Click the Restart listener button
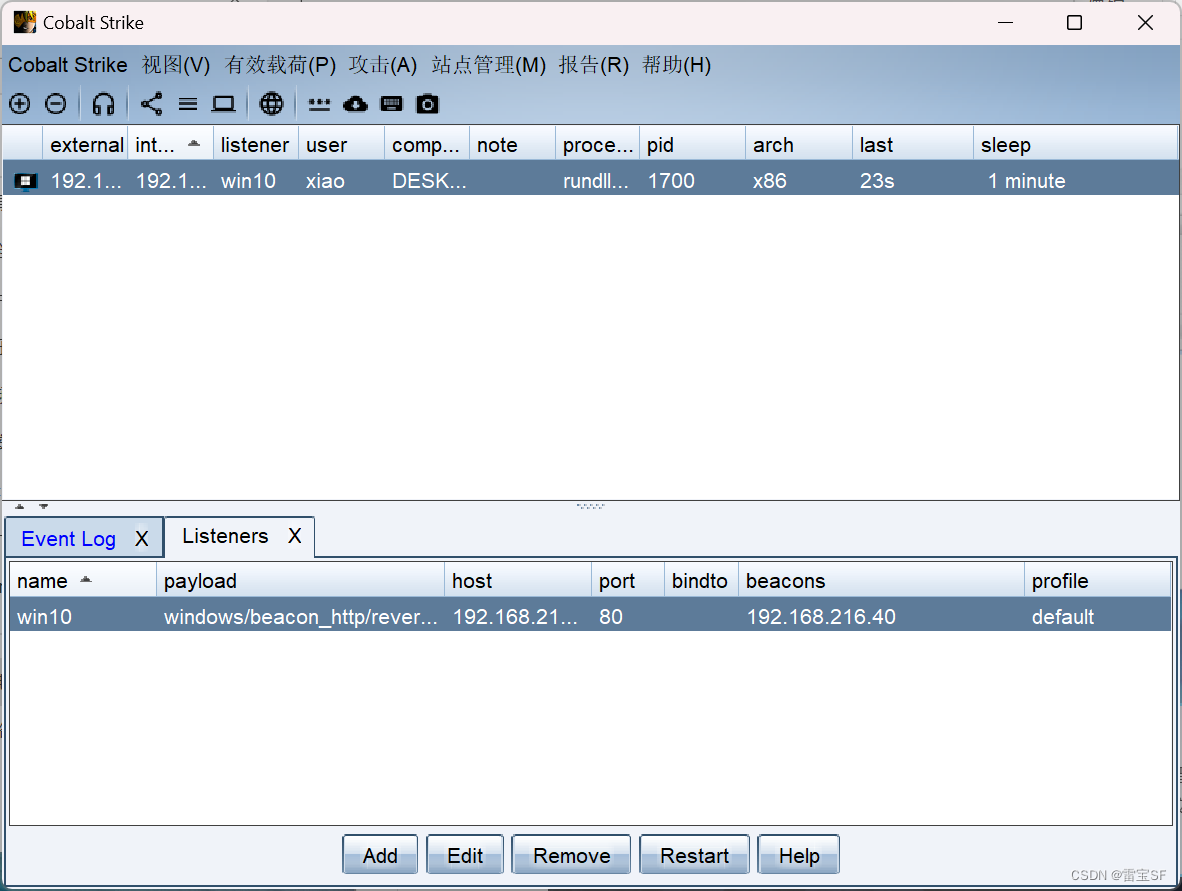The height and width of the screenshot is (891, 1182). tap(694, 855)
